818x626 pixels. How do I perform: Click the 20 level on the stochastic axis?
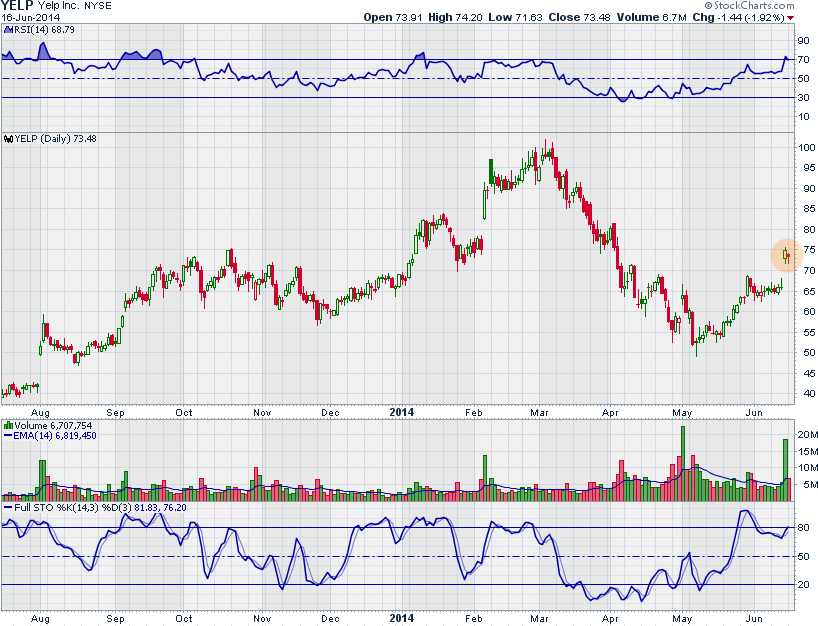[x=804, y=584]
